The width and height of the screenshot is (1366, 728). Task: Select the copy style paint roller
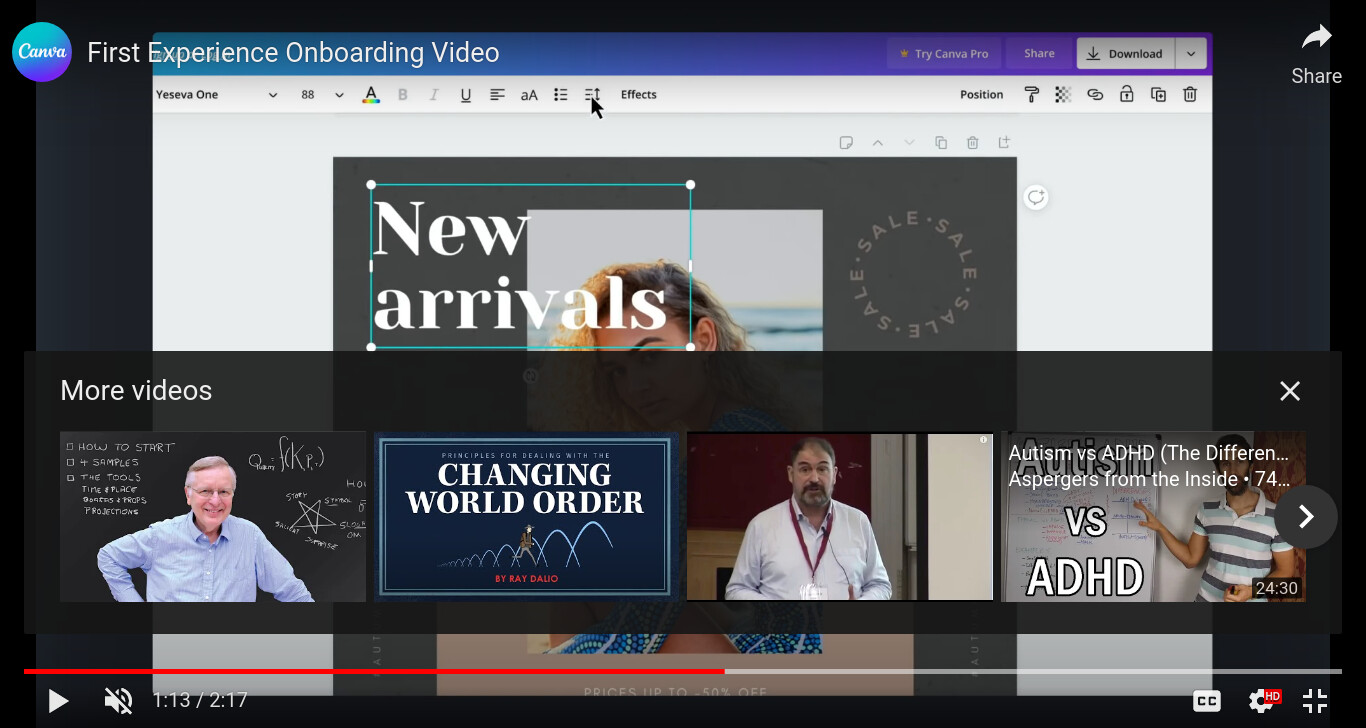[x=1032, y=95]
